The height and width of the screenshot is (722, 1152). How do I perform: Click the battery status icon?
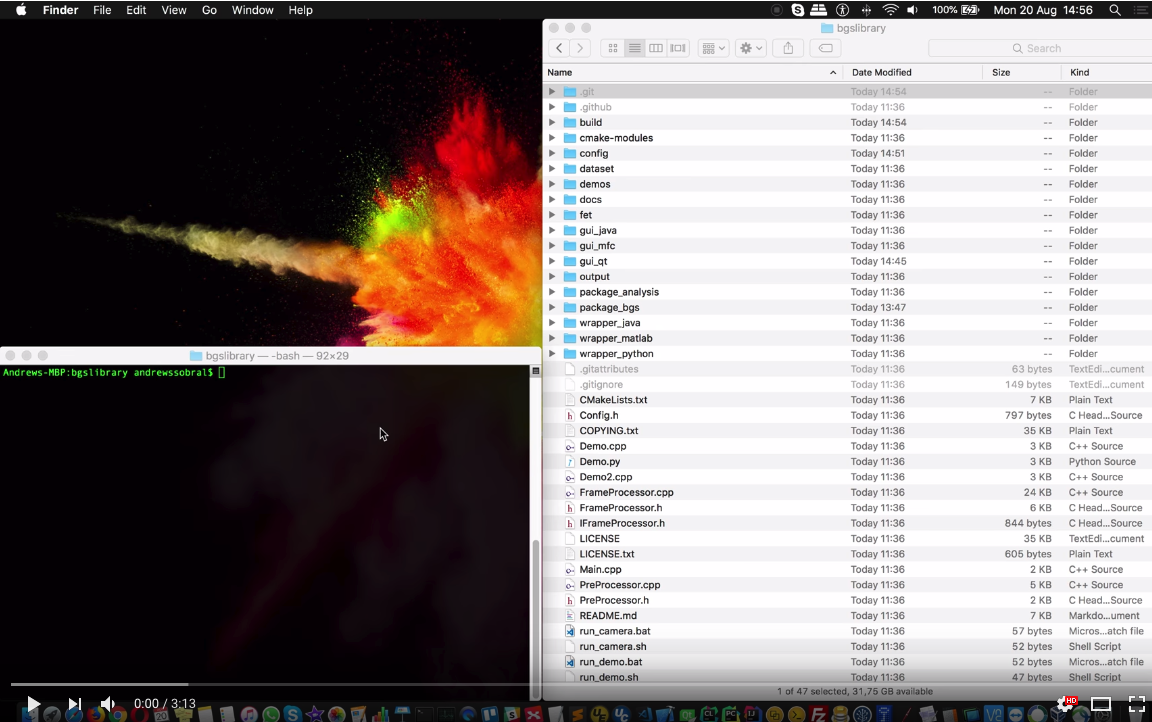tap(971, 10)
